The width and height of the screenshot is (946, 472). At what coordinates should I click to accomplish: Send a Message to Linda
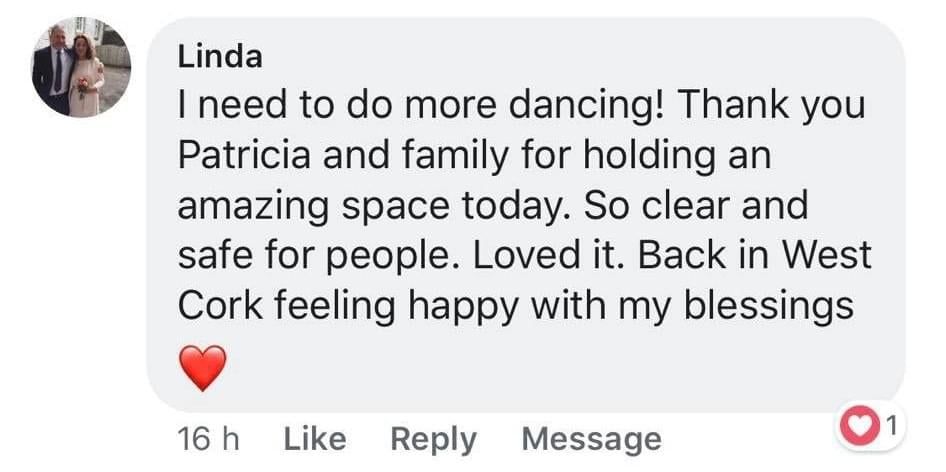[x=591, y=439]
